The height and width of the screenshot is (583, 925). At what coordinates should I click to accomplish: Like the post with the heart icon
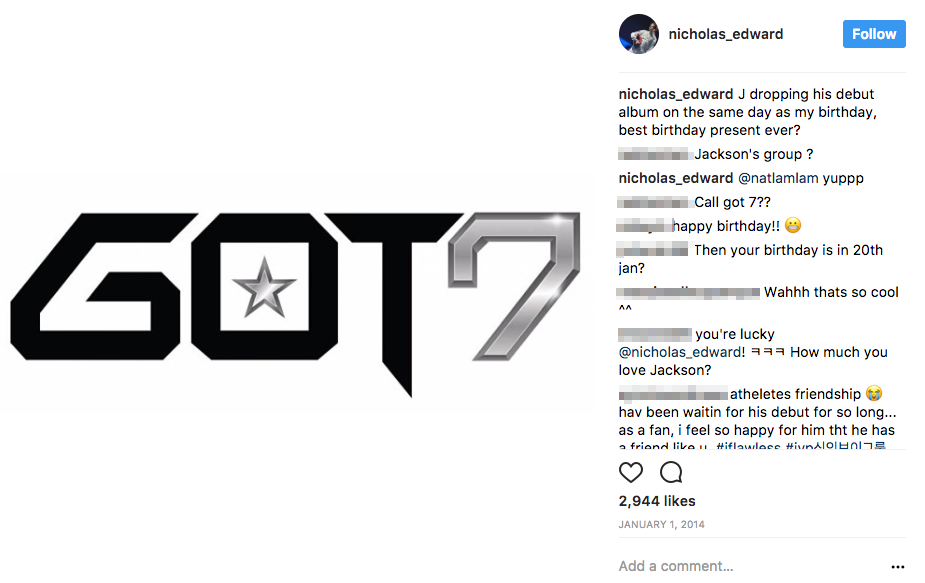point(631,472)
